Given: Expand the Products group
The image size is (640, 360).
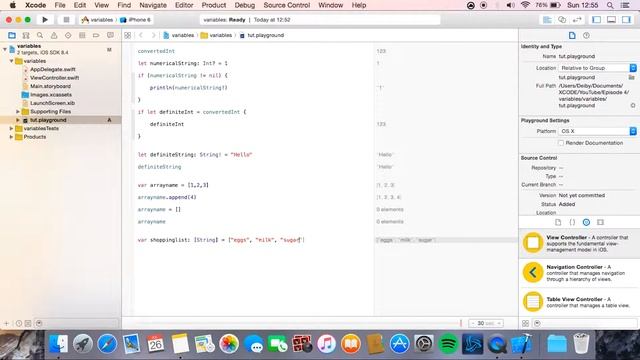Looking at the screenshot, I should [11, 137].
